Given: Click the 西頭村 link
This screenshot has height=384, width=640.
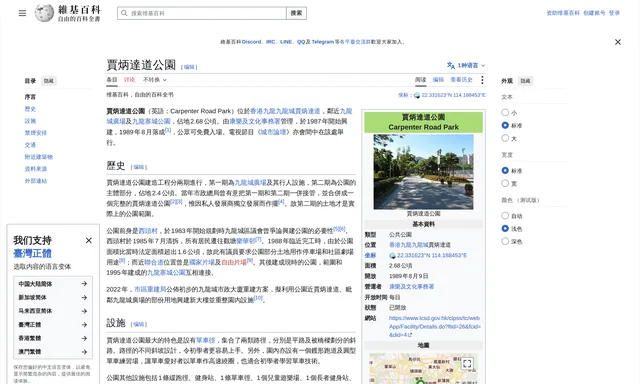Looking at the screenshot, I should tap(148, 231).
